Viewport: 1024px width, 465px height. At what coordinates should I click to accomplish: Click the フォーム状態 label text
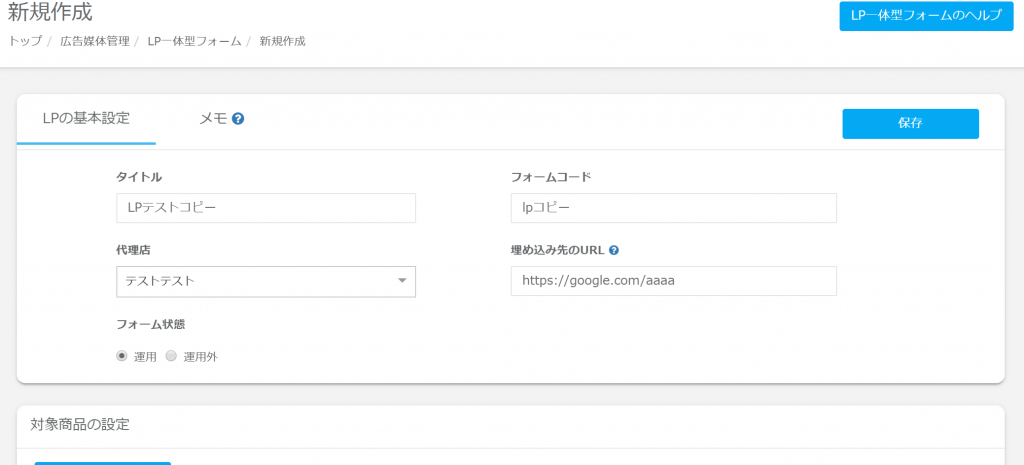coord(151,324)
